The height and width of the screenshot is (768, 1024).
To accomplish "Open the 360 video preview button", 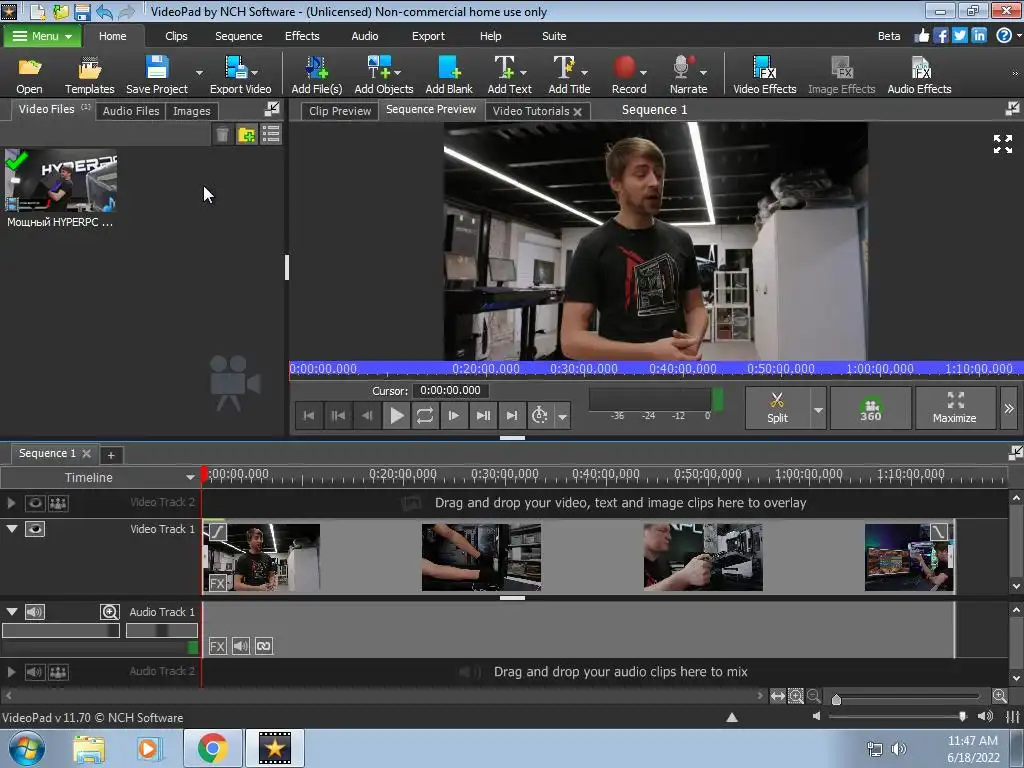I will pyautogui.click(x=871, y=408).
